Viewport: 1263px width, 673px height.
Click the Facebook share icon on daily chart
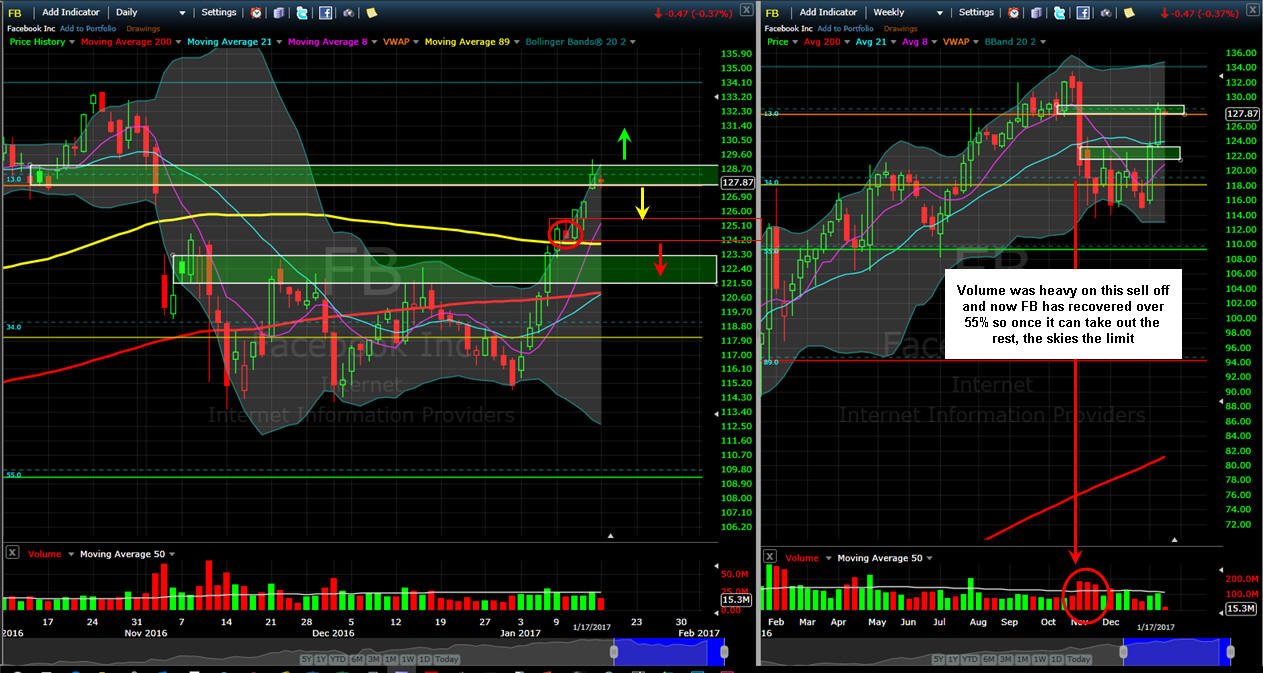pos(326,13)
